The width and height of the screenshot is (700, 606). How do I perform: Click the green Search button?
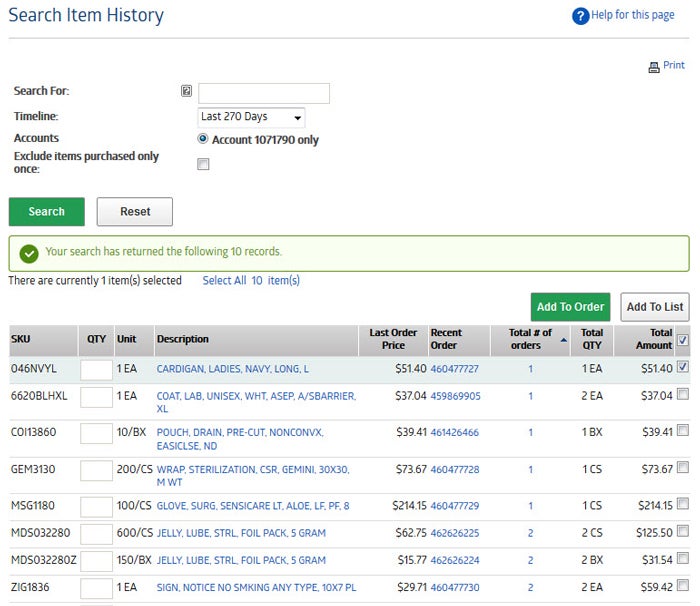(47, 212)
